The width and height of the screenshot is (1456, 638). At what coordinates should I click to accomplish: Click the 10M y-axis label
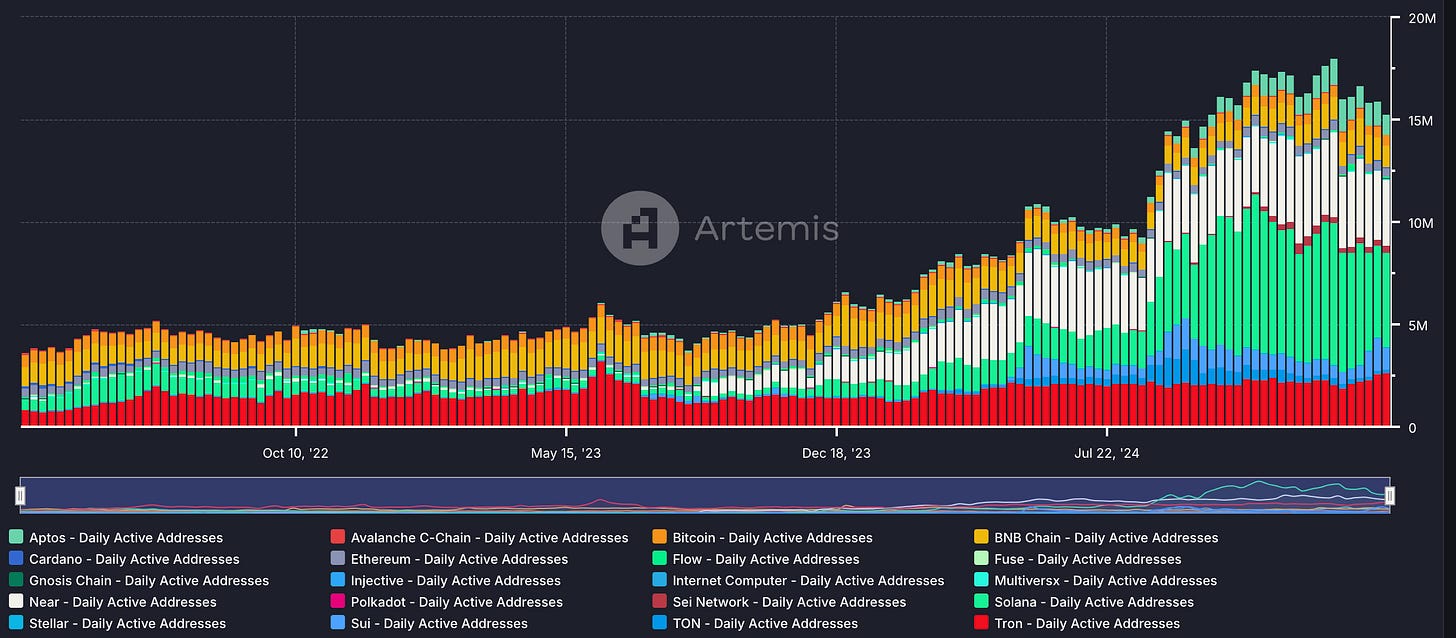tap(1421, 223)
